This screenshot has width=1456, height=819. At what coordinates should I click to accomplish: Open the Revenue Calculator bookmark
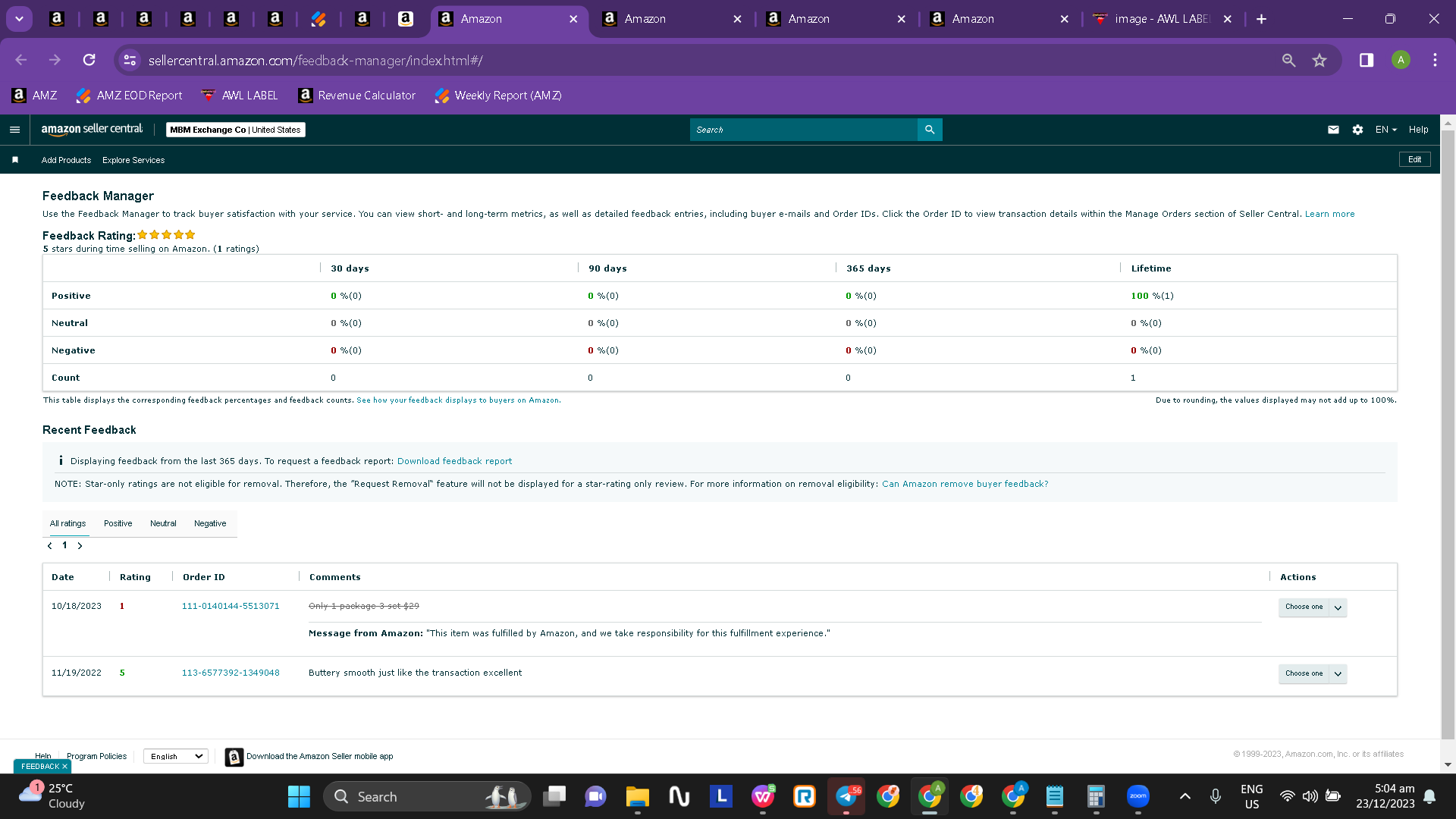click(x=357, y=96)
